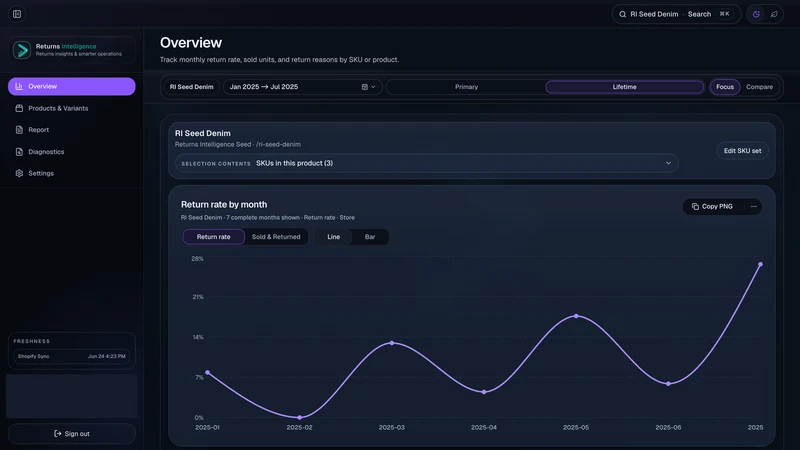
Task: Select the Lifetime period toggle
Action: tap(624, 87)
